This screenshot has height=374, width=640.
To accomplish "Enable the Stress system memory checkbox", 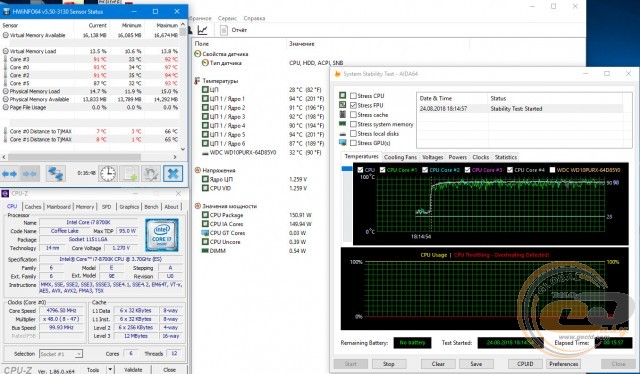I will click(353, 124).
